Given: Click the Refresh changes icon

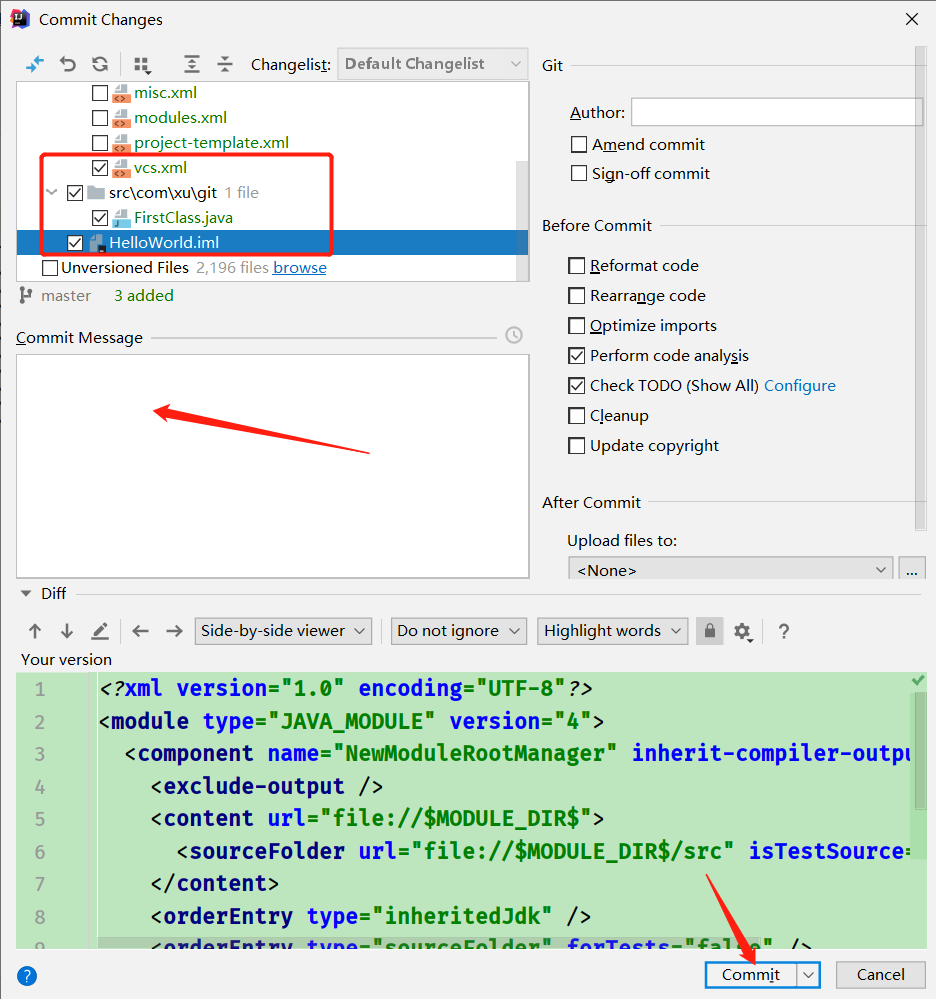Looking at the screenshot, I should (100, 64).
